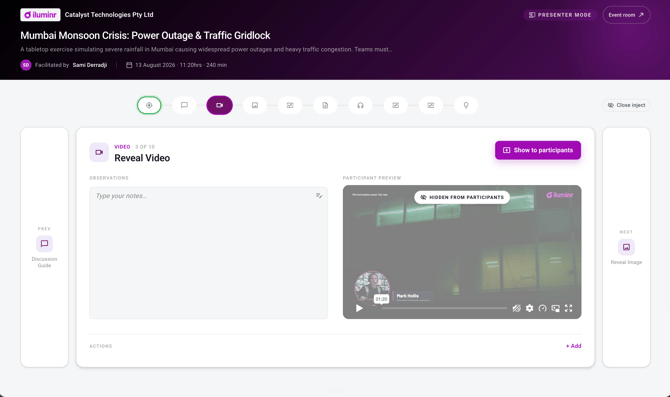
Task: Open video player settings gear
Action: [529, 308]
